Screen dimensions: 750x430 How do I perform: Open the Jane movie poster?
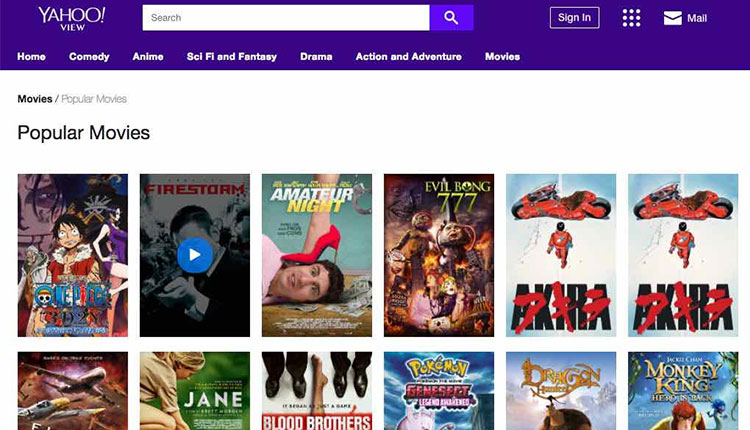195,391
